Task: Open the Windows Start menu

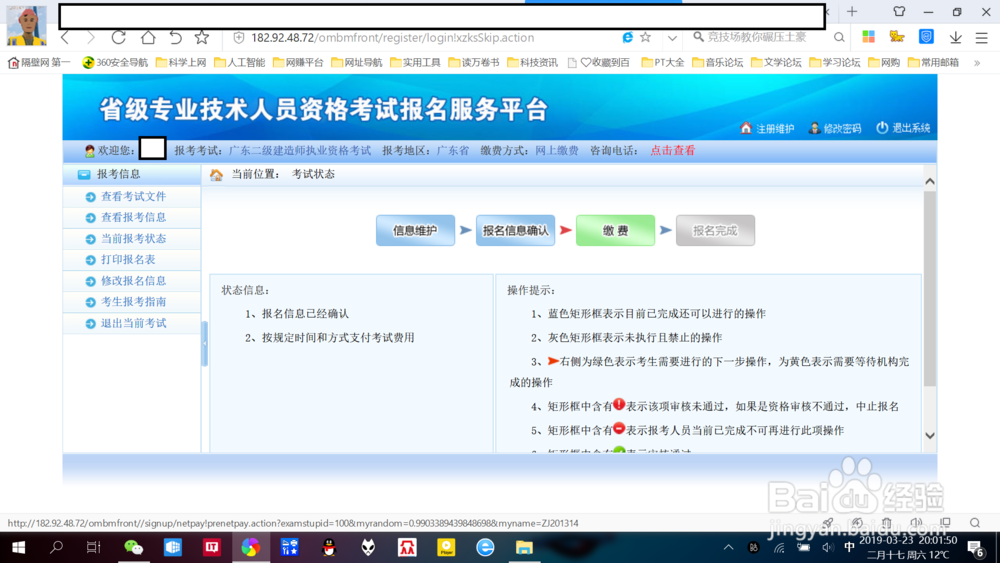Action: 18,547
